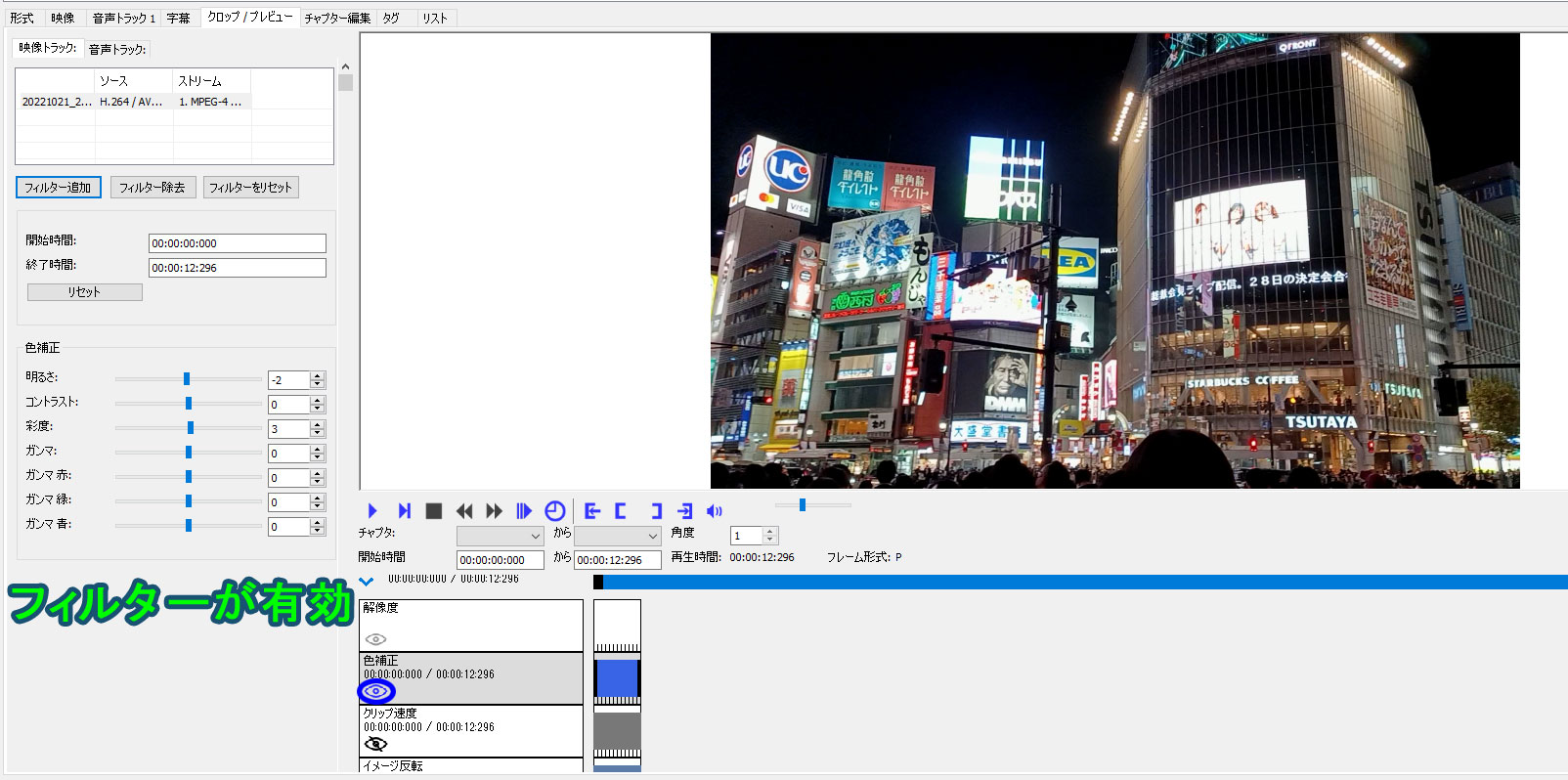Collapse the timeline with the blue chevron

pos(367,582)
